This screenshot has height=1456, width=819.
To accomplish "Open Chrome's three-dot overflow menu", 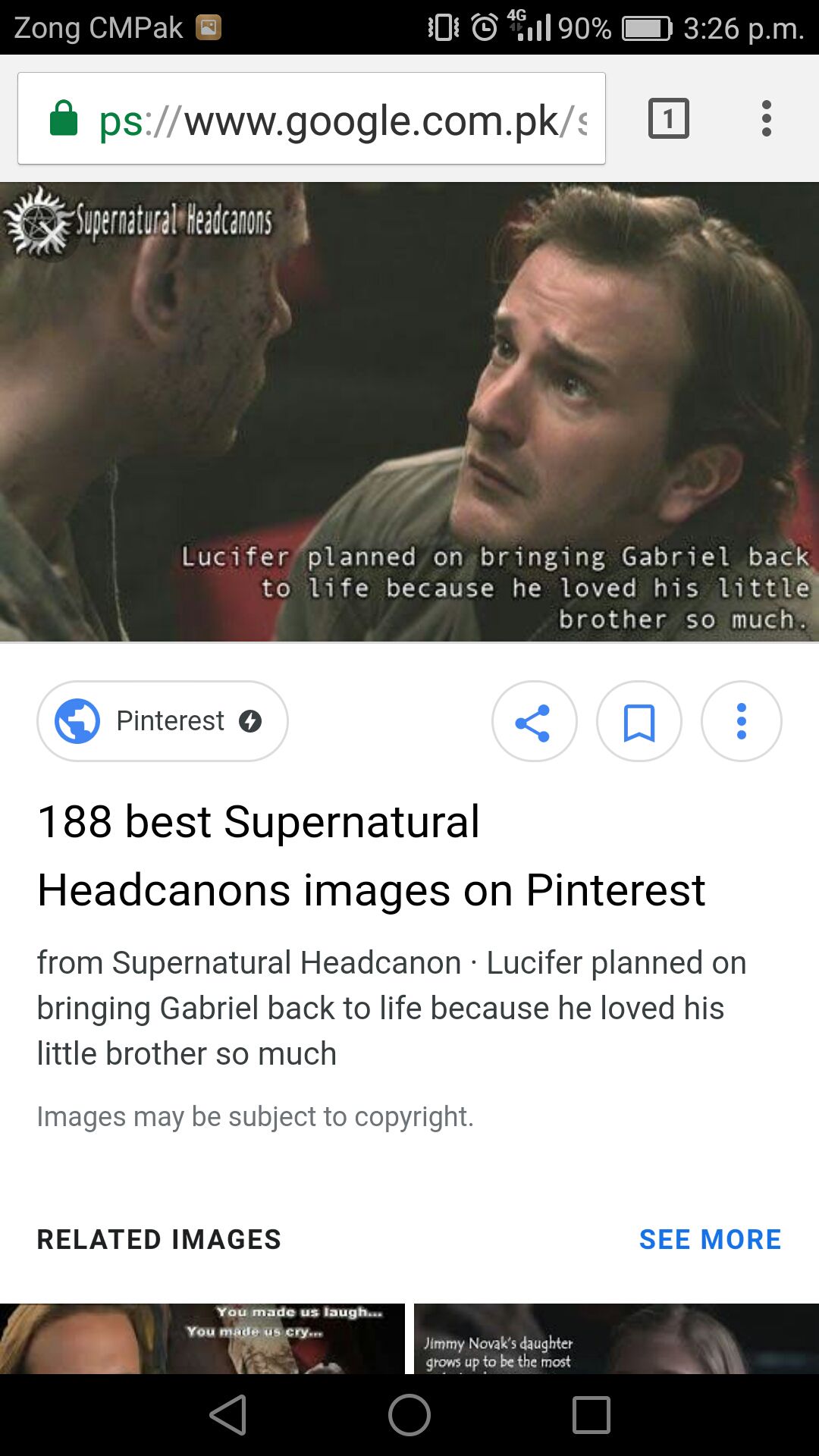I will click(x=767, y=118).
